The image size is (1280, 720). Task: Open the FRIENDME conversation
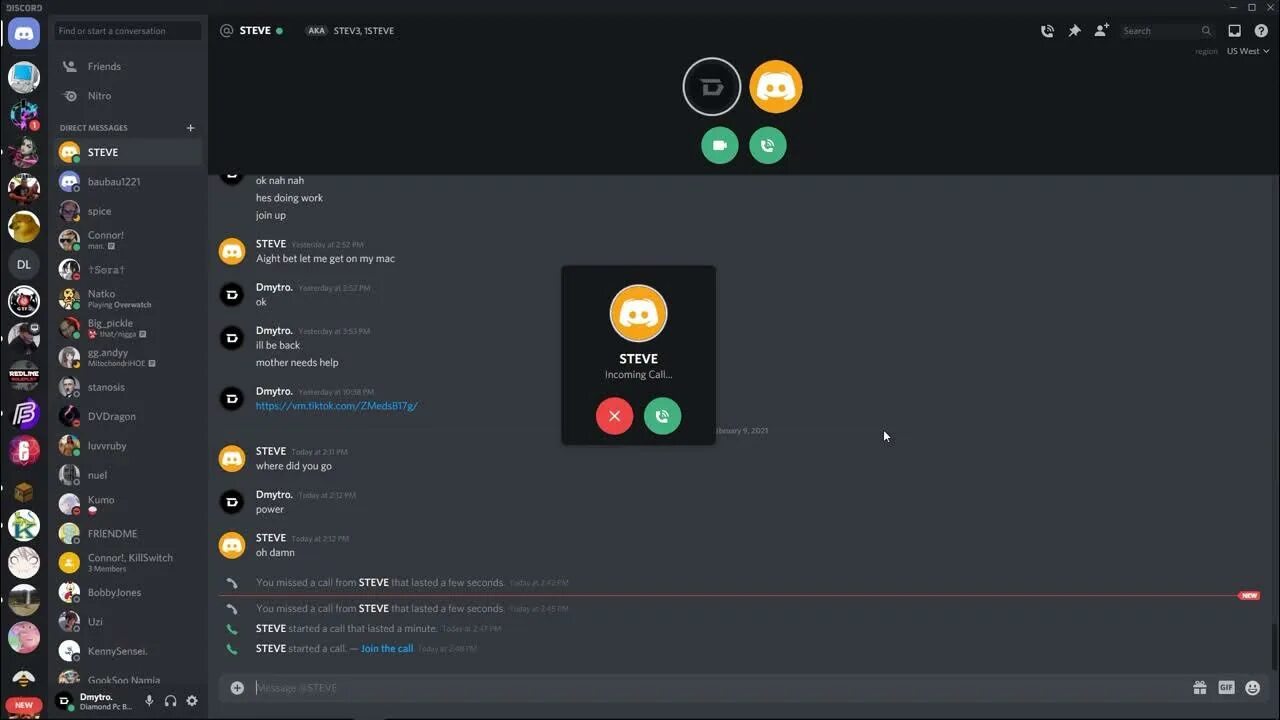click(129, 533)
